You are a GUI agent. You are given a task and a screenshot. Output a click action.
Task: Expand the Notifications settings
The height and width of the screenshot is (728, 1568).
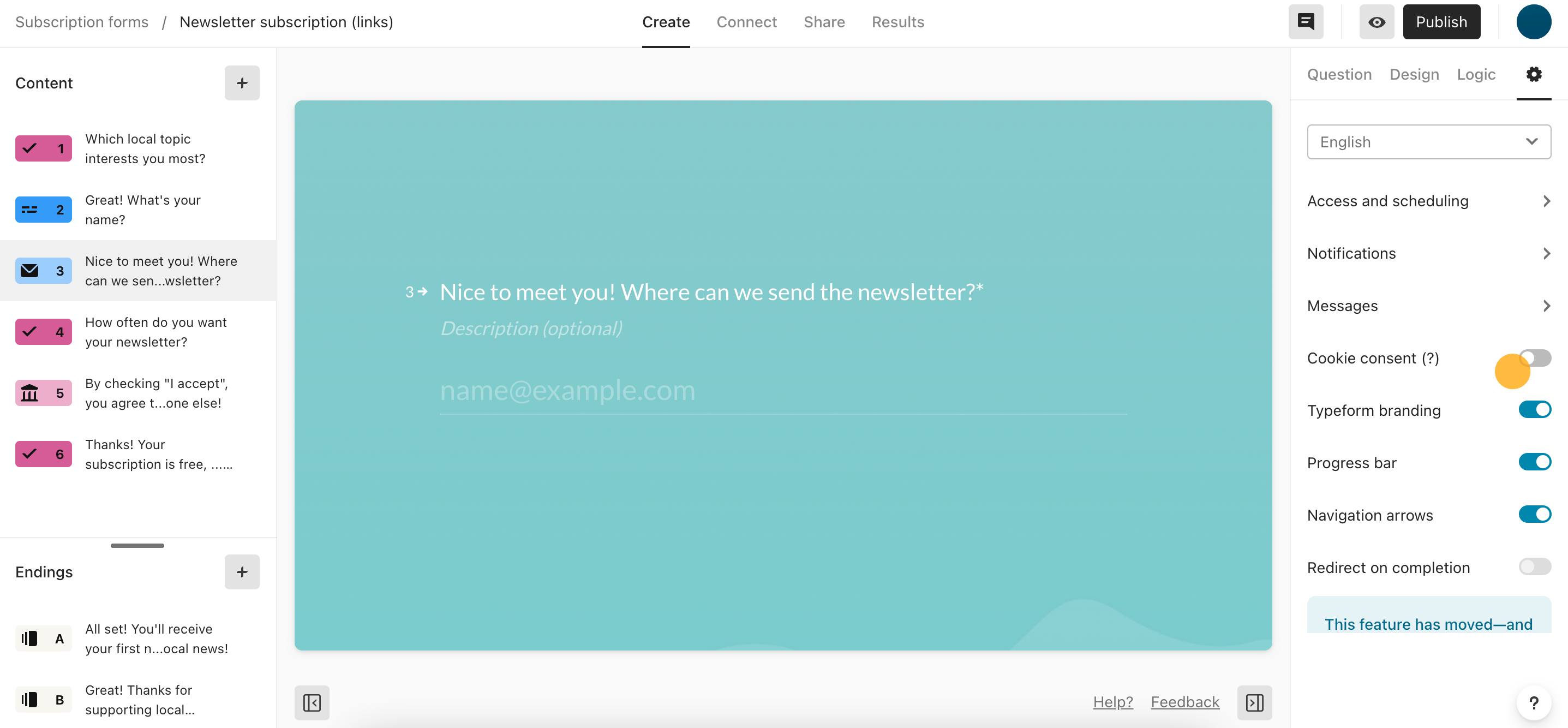coord(1429,253)
